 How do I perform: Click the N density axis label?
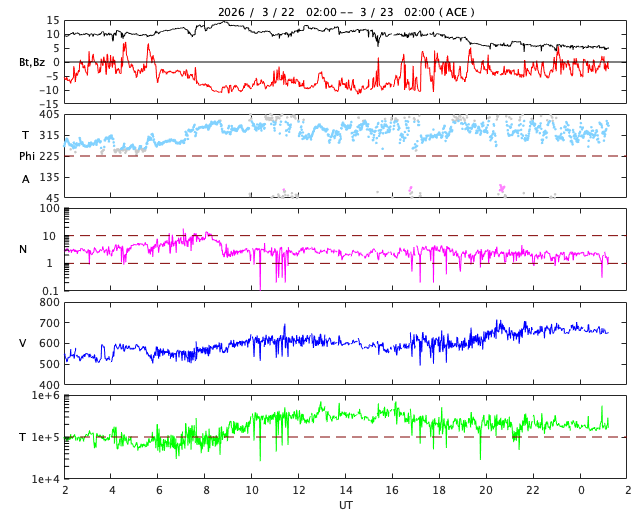[x=23, y=249]
